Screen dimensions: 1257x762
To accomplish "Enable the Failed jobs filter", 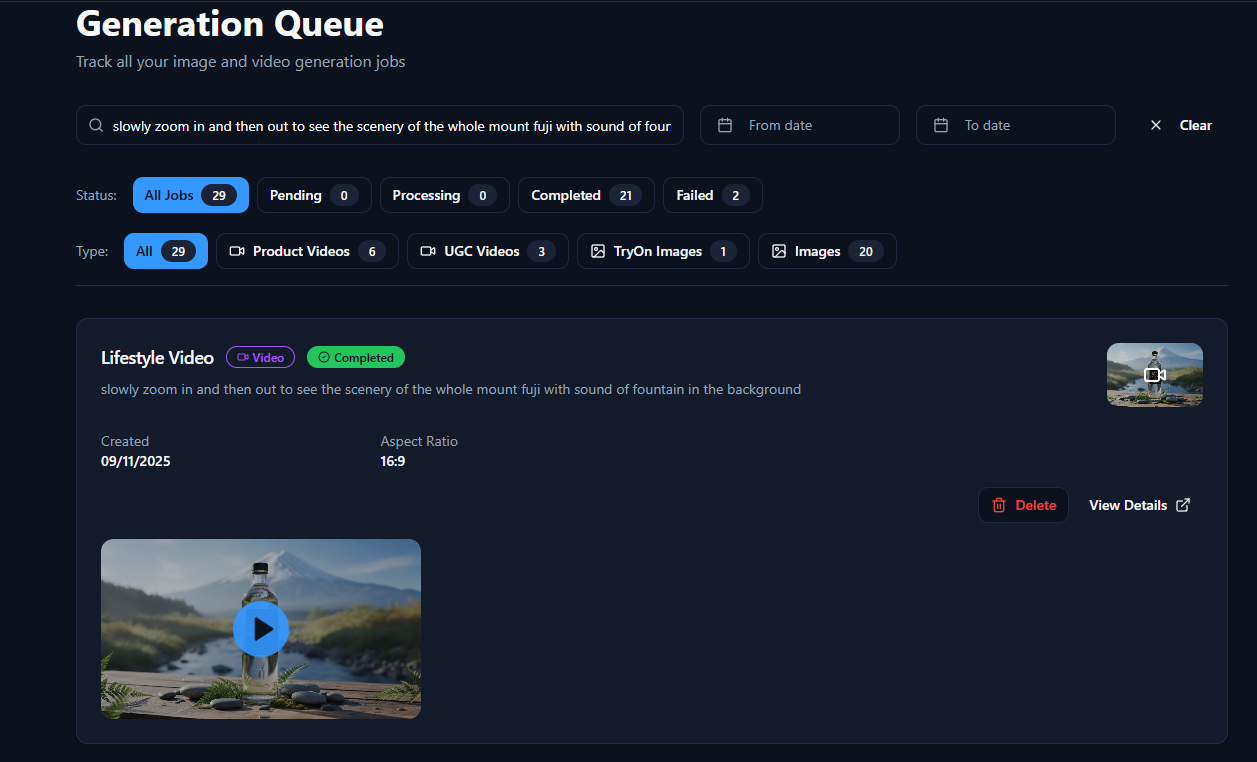I will (x=712, y=195).
